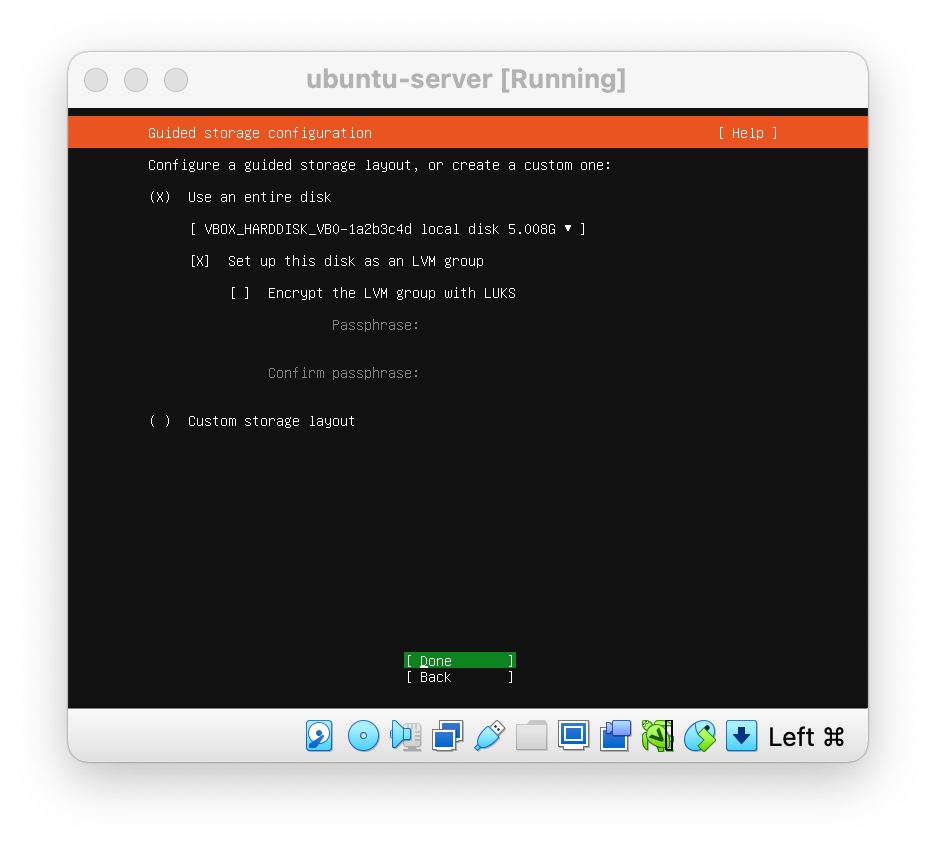The height and width of the screenshot is (846, 936).
Task: Click the green turtle CPU status icon
Action: pos(657,736)
